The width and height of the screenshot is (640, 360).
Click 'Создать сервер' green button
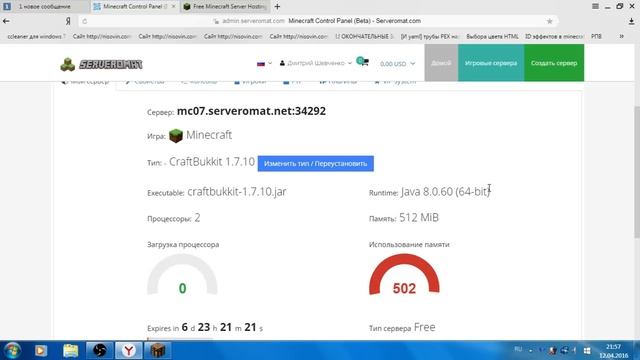click(x=554, y=63)
